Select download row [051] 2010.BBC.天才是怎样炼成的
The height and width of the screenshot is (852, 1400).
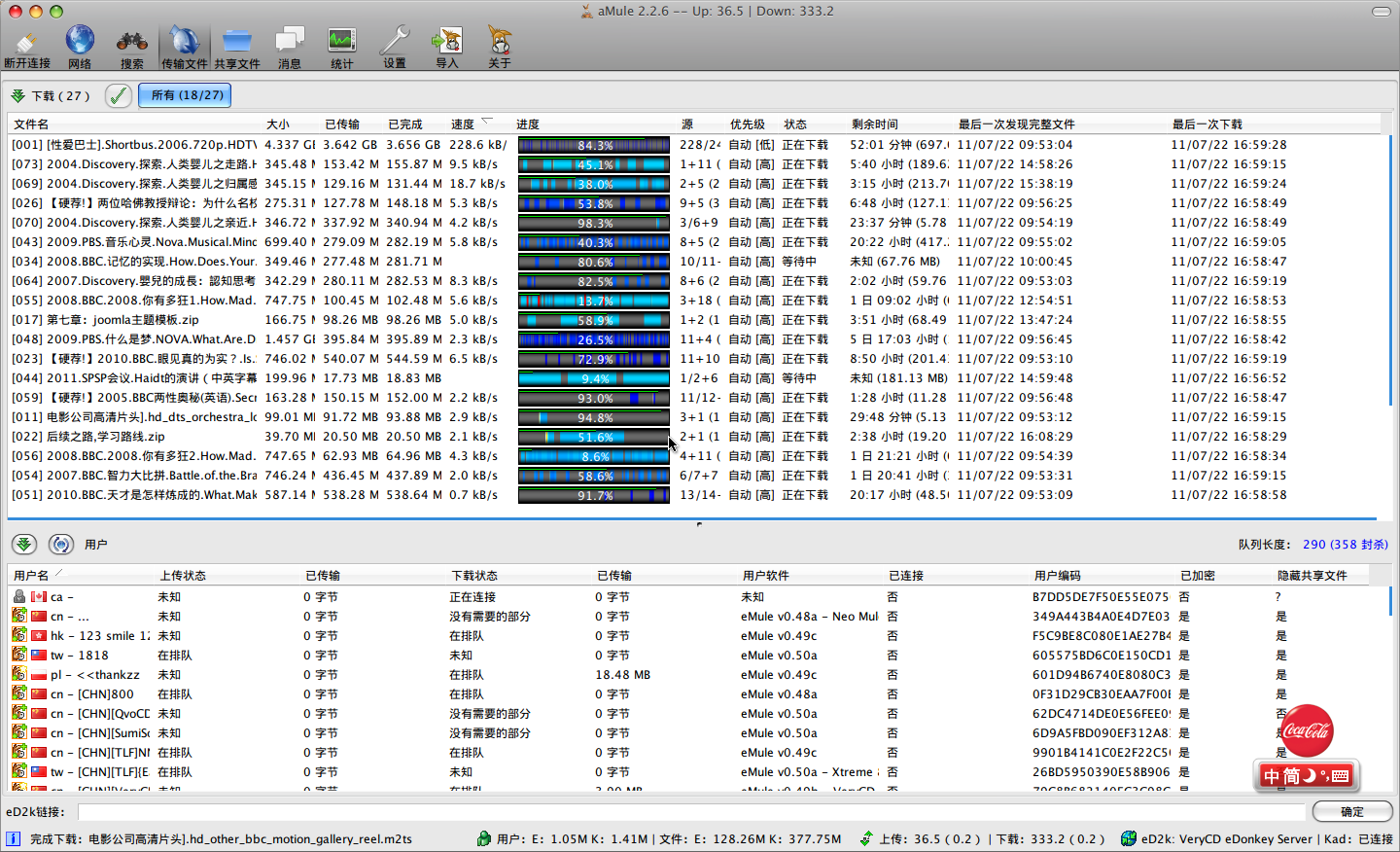(694, 495)
